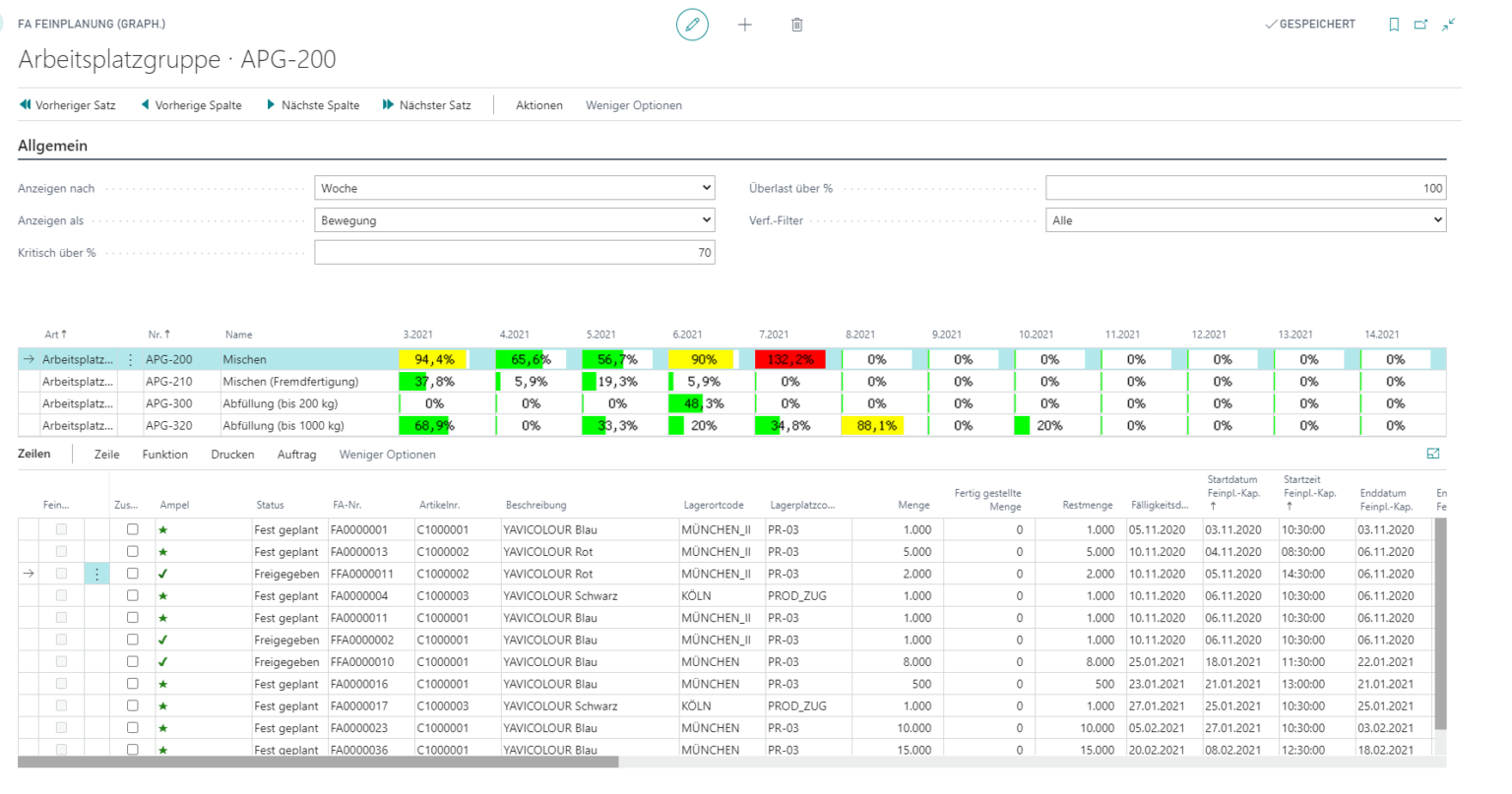
Task: Collapse view with the shrink arrows icon
Action: click(x=1447, y=24)
